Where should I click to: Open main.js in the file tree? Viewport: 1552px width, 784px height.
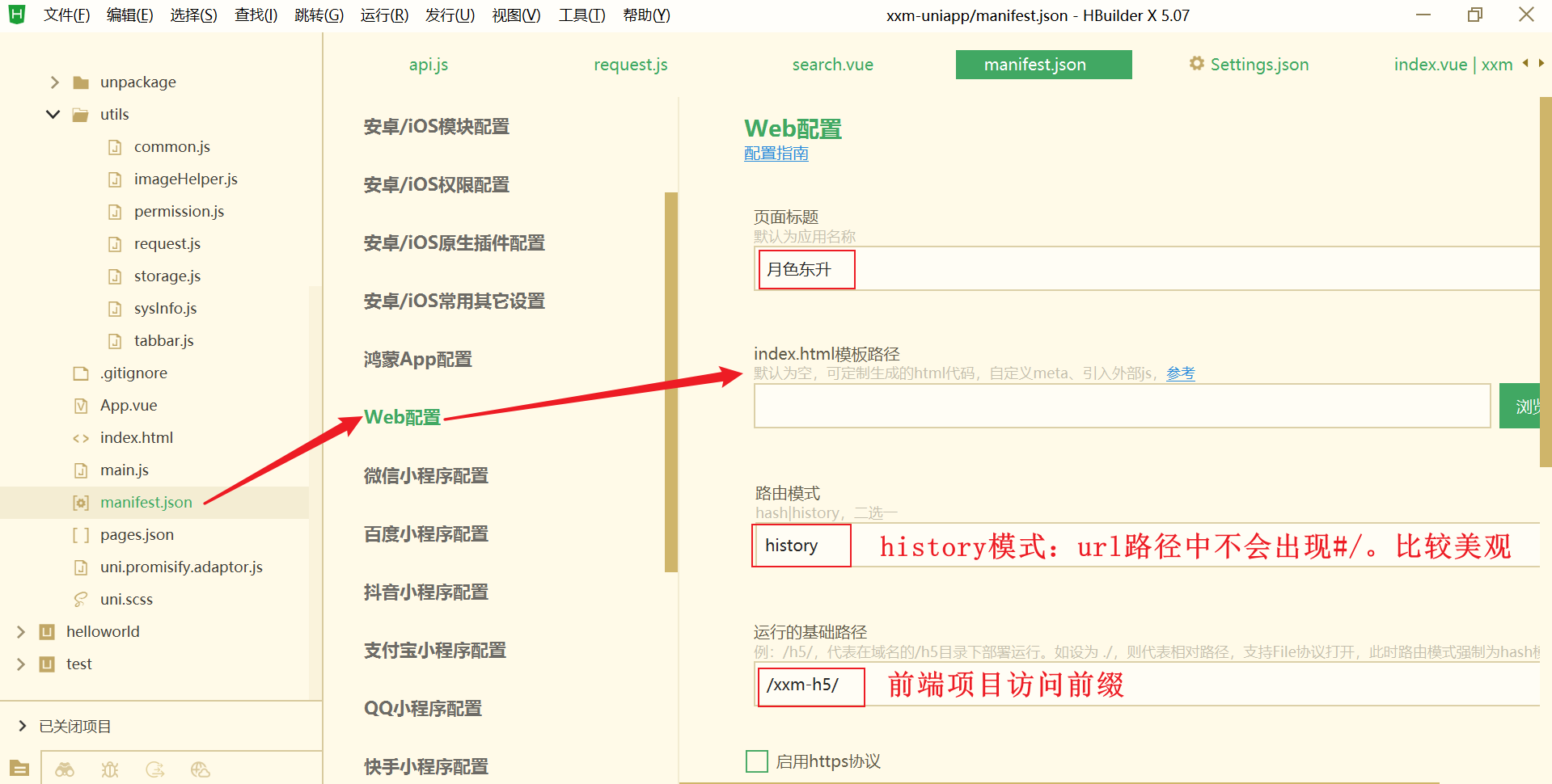[125, 470]
